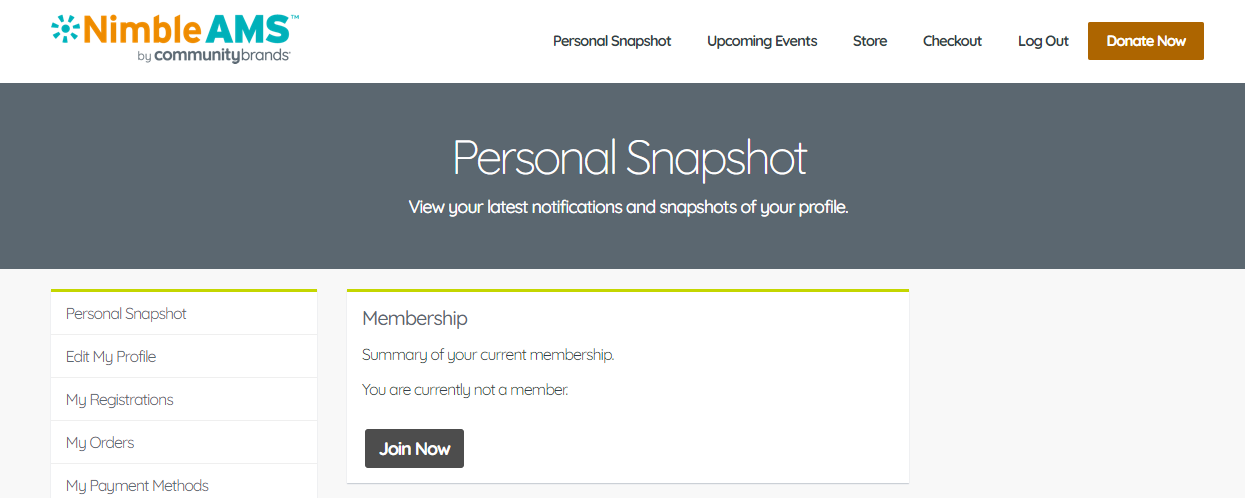The image size is (1245, 498).
Task: View My Orders in the sidebar
Action: click(100, 443)
